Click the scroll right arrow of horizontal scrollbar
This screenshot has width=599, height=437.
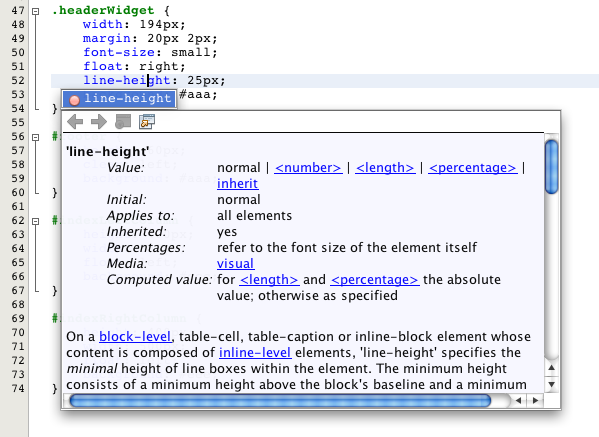coord(535,401)
